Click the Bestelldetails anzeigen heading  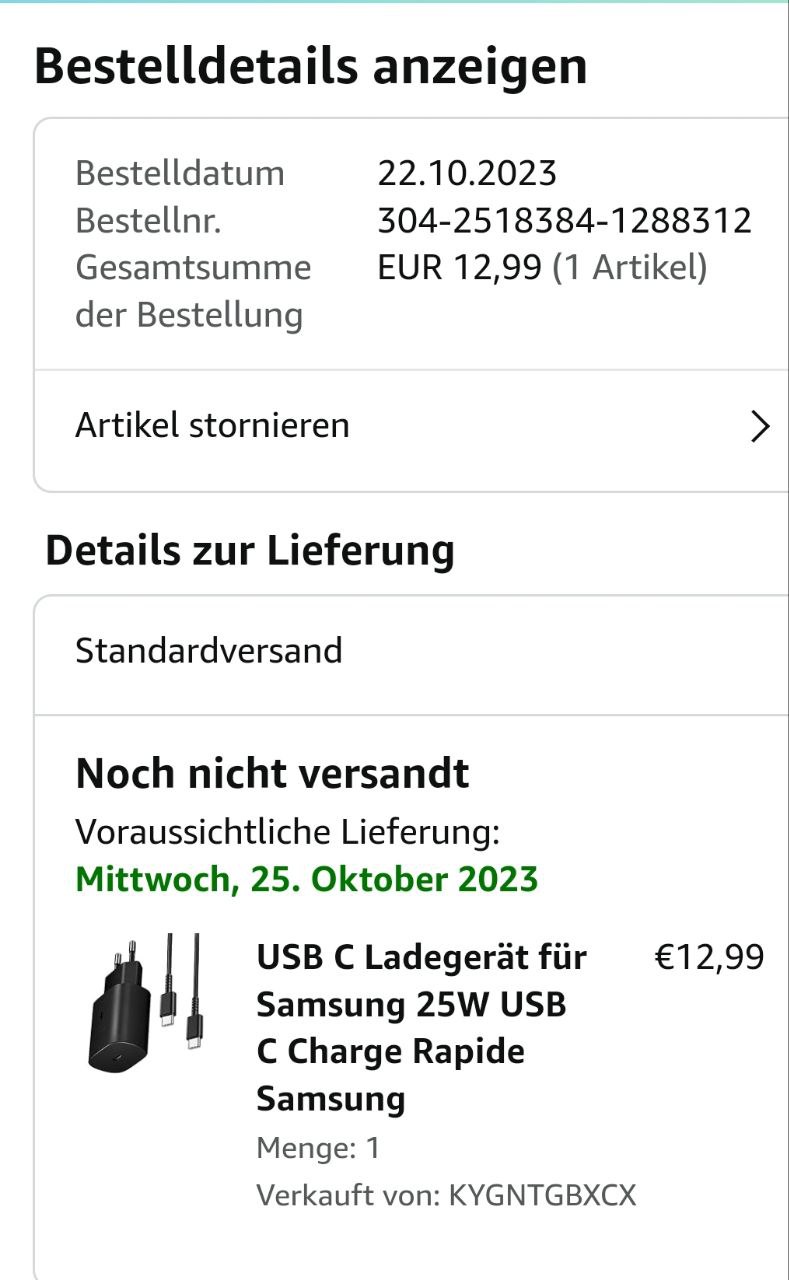310,66
